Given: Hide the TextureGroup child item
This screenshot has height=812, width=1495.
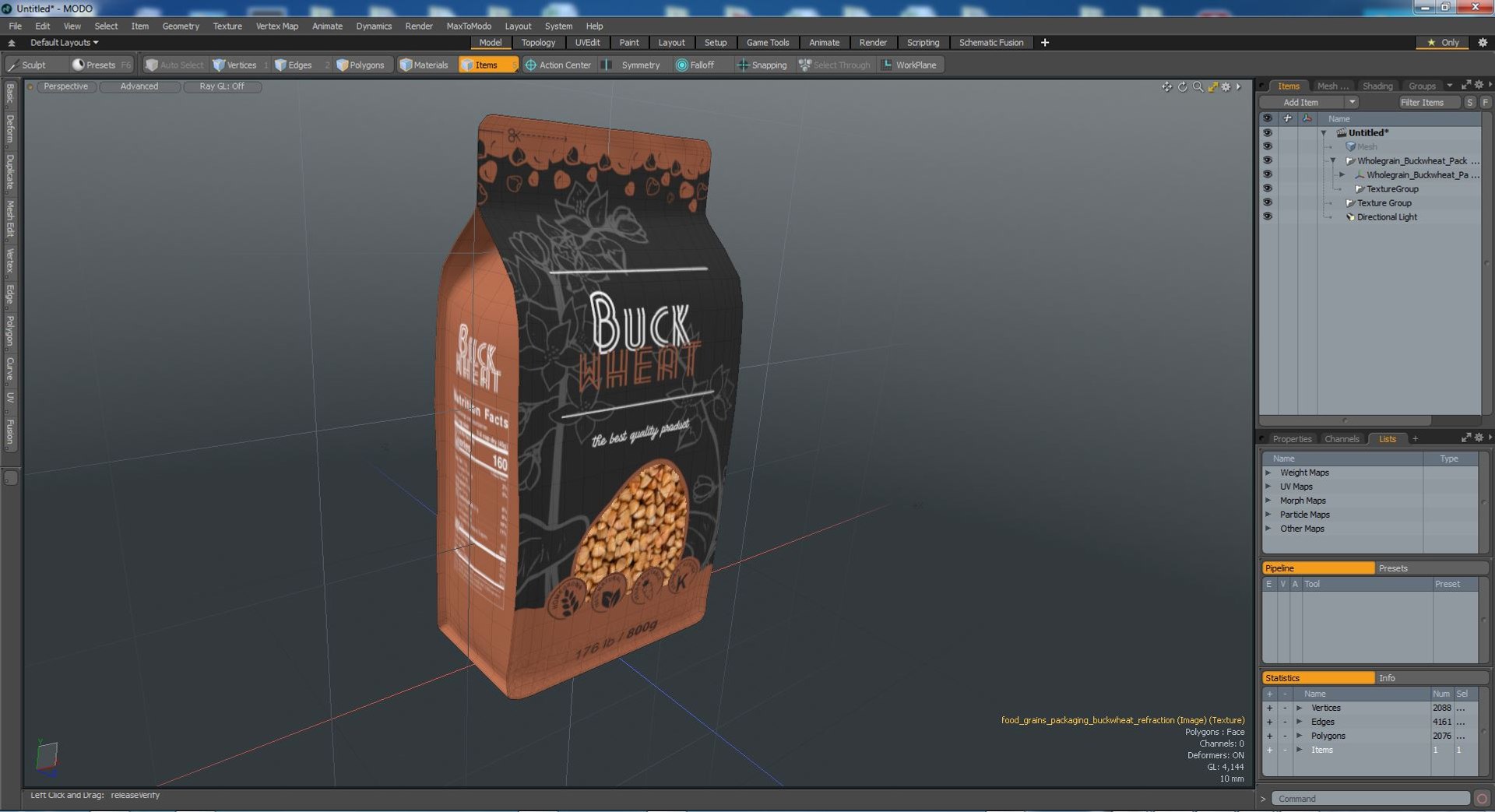Looking at the screenshot, I should pos(1267,188).
